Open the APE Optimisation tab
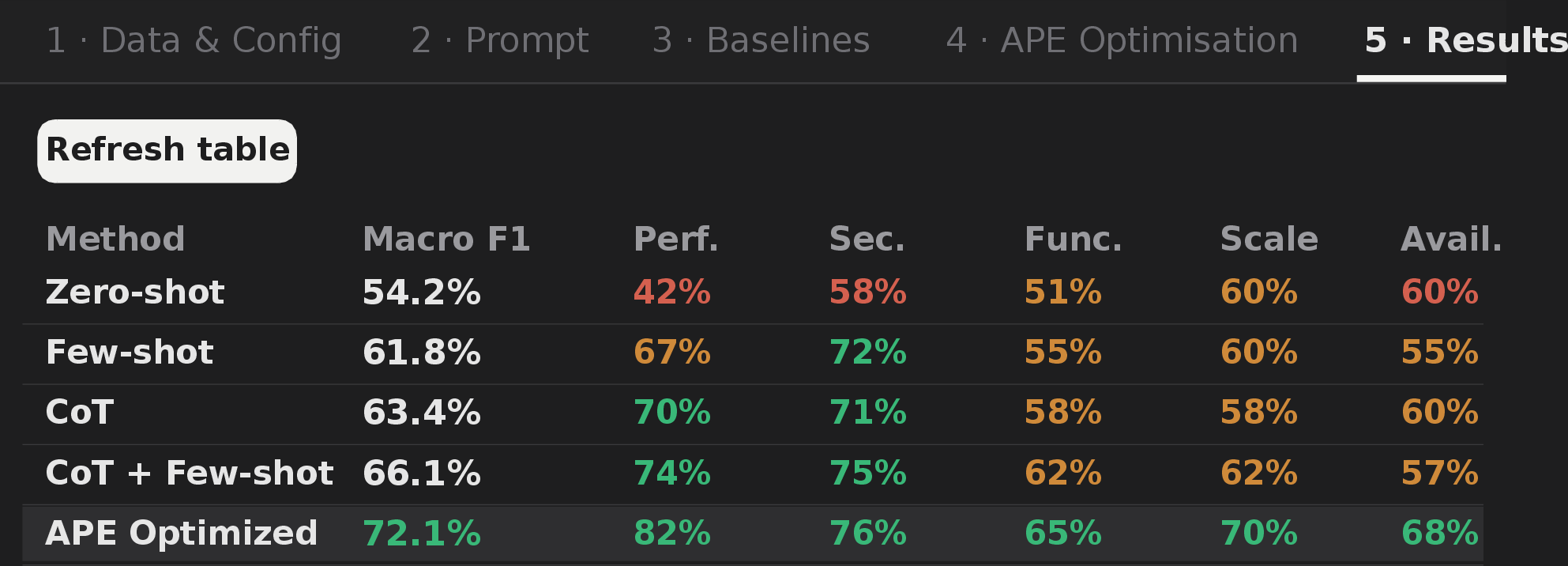Viewport: 1568px width, 566px height. 1122,40
